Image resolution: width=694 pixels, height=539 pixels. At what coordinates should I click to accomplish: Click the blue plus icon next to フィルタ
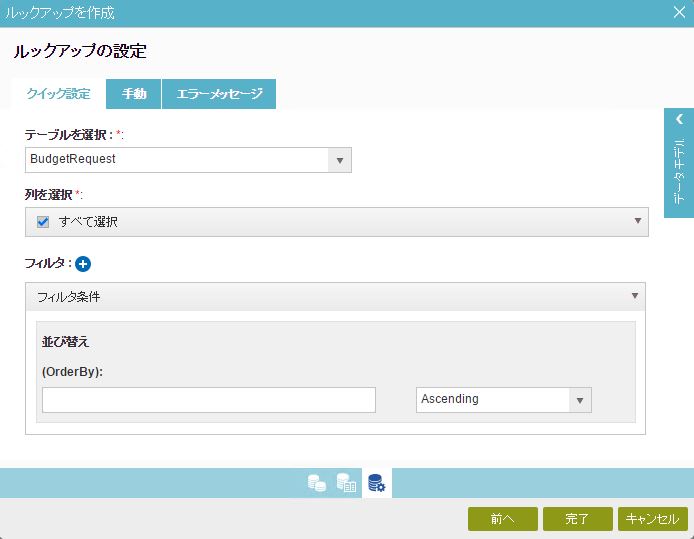pos(83,264)
